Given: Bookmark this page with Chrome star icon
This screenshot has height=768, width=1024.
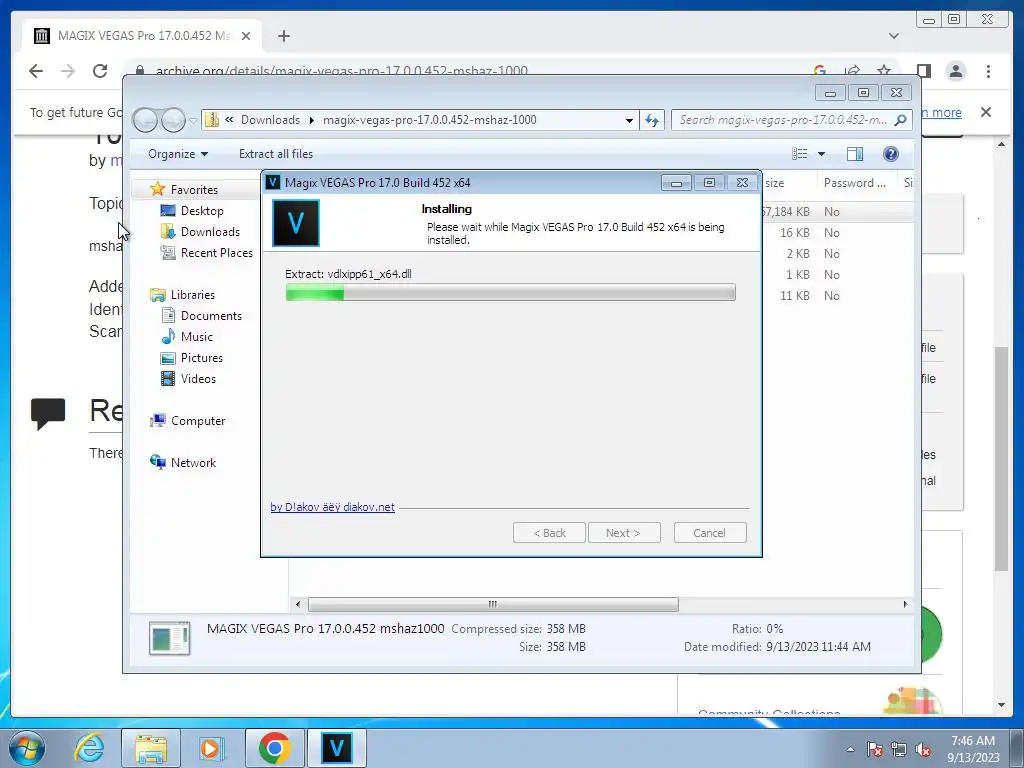Looking at the screenshot, I should point(884,71).
